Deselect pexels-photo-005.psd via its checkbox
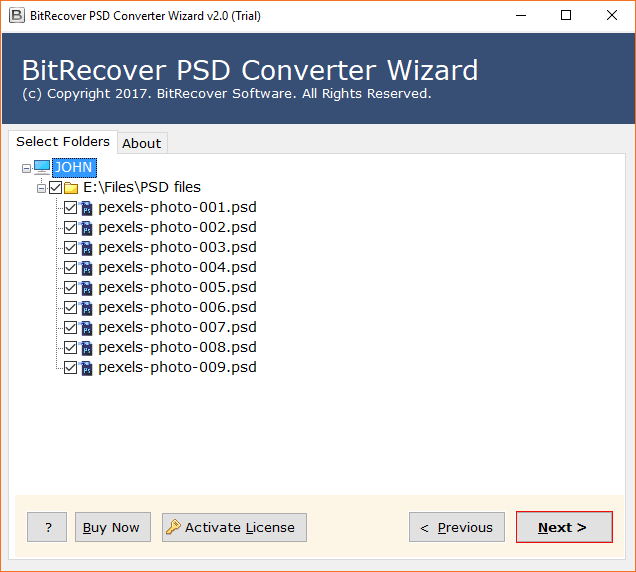This screenshot has height=572, width=636. click(71, 288)
